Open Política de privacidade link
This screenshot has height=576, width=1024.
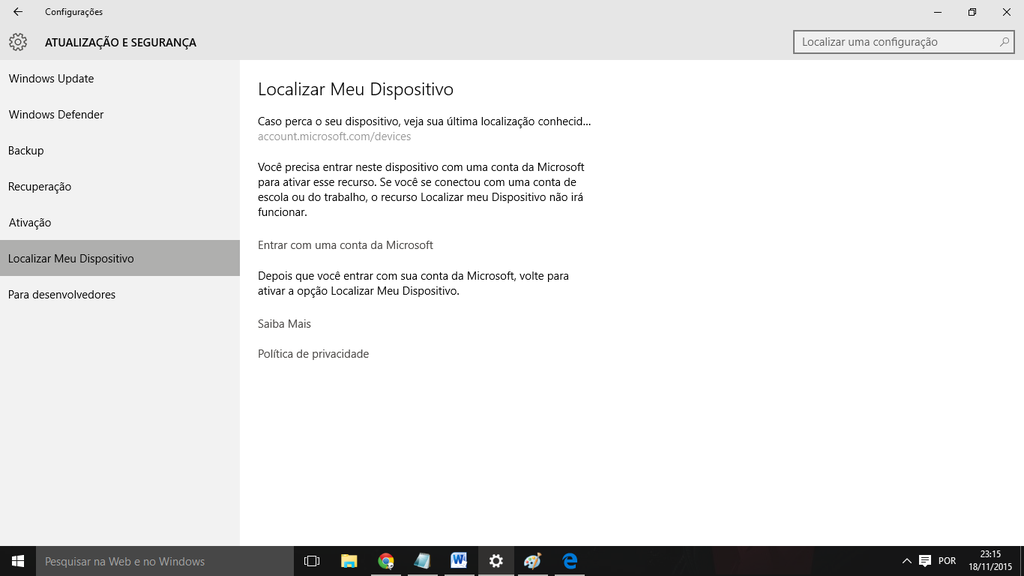313,354
